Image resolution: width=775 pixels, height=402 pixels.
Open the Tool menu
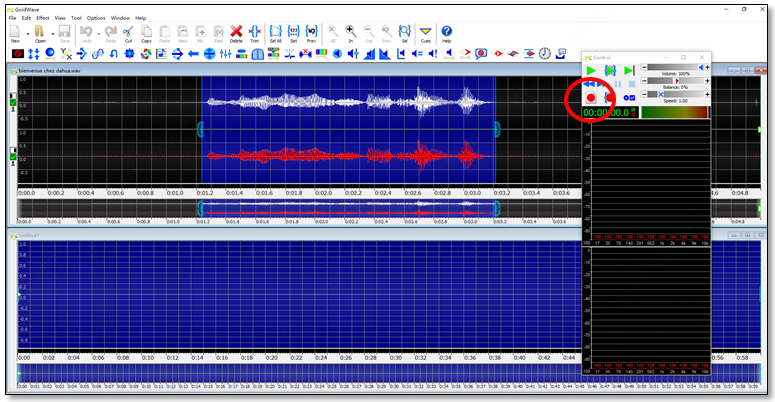pyautogui.click(x=76, y=18)
